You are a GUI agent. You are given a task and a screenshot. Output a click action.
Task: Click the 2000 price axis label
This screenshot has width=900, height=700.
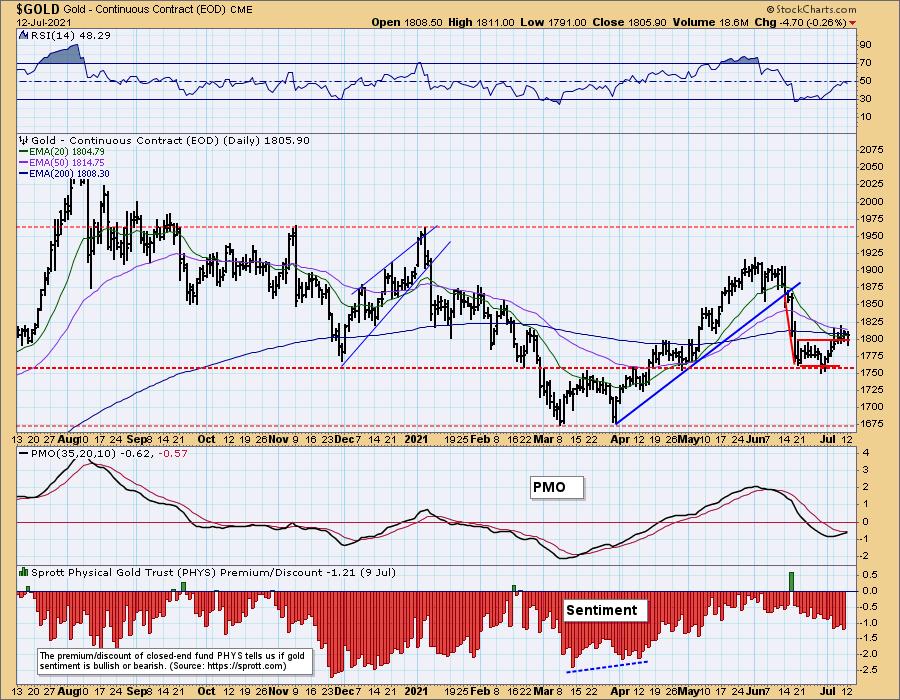click(x=871, y=201)
